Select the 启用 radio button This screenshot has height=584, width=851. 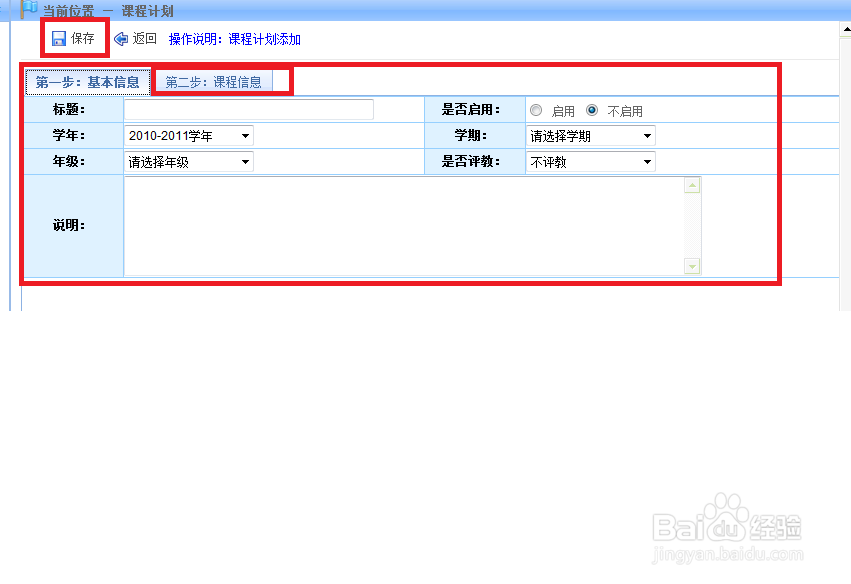536,110
